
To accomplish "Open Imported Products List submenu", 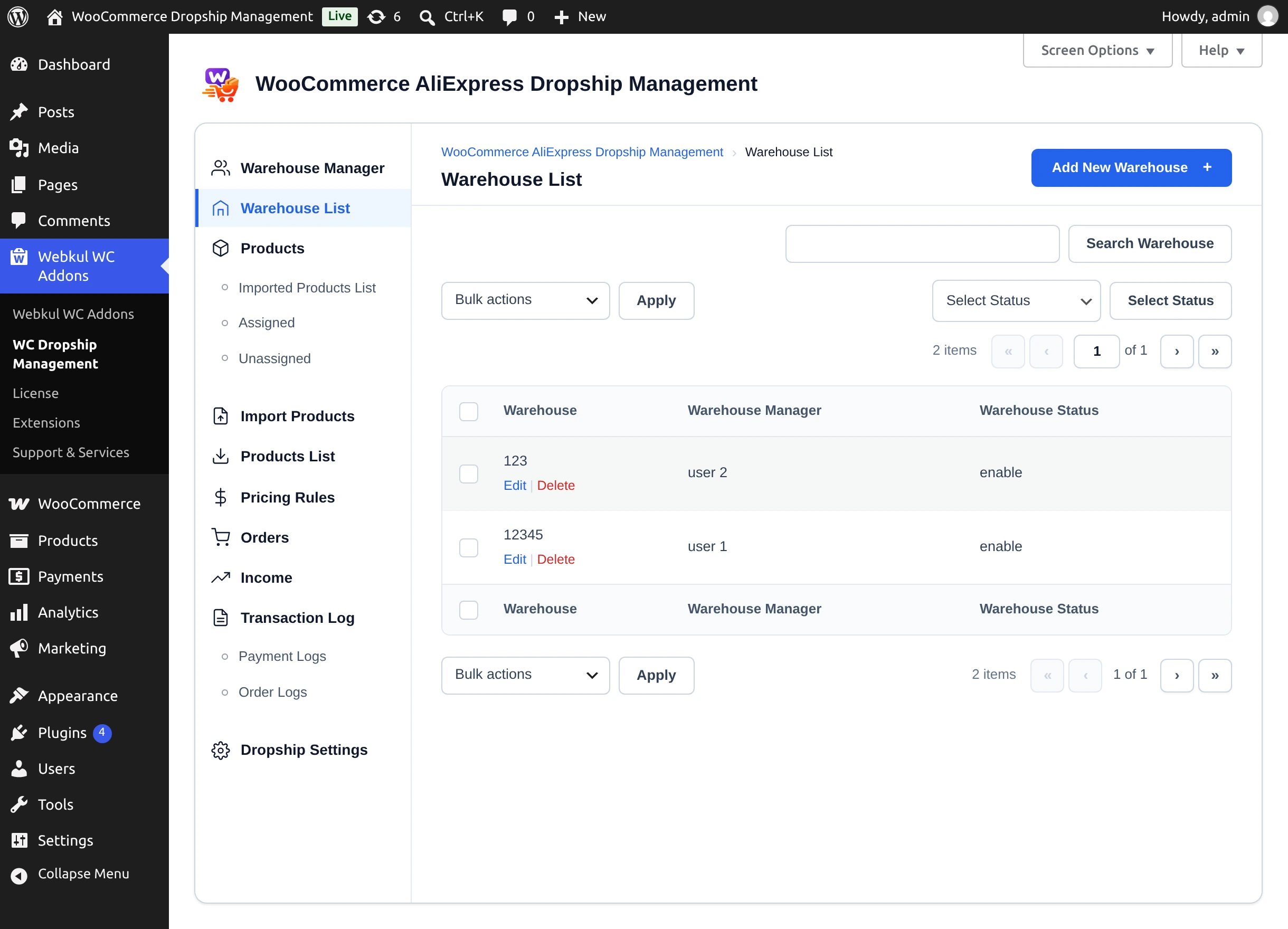I will click(307, 288).
